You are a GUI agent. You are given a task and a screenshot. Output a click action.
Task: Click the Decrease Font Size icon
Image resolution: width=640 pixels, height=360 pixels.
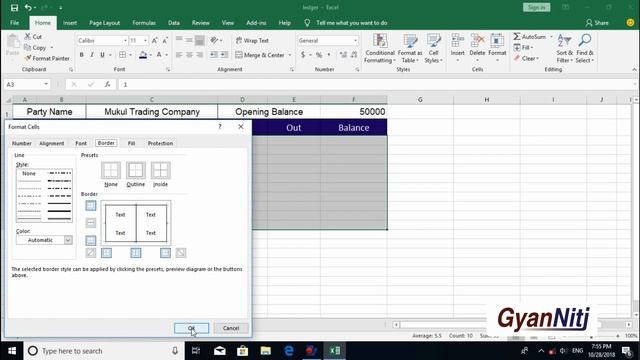pos(165,40)
